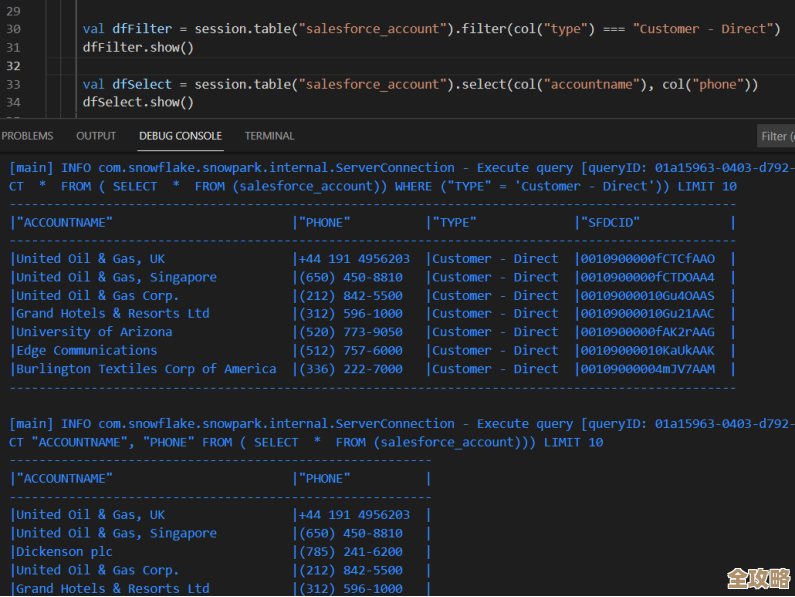Image resolution: width=795 pixels, height=597 pixels.
Task: Click dfSelect.show() call on line 34
Action: coord(138,102)
